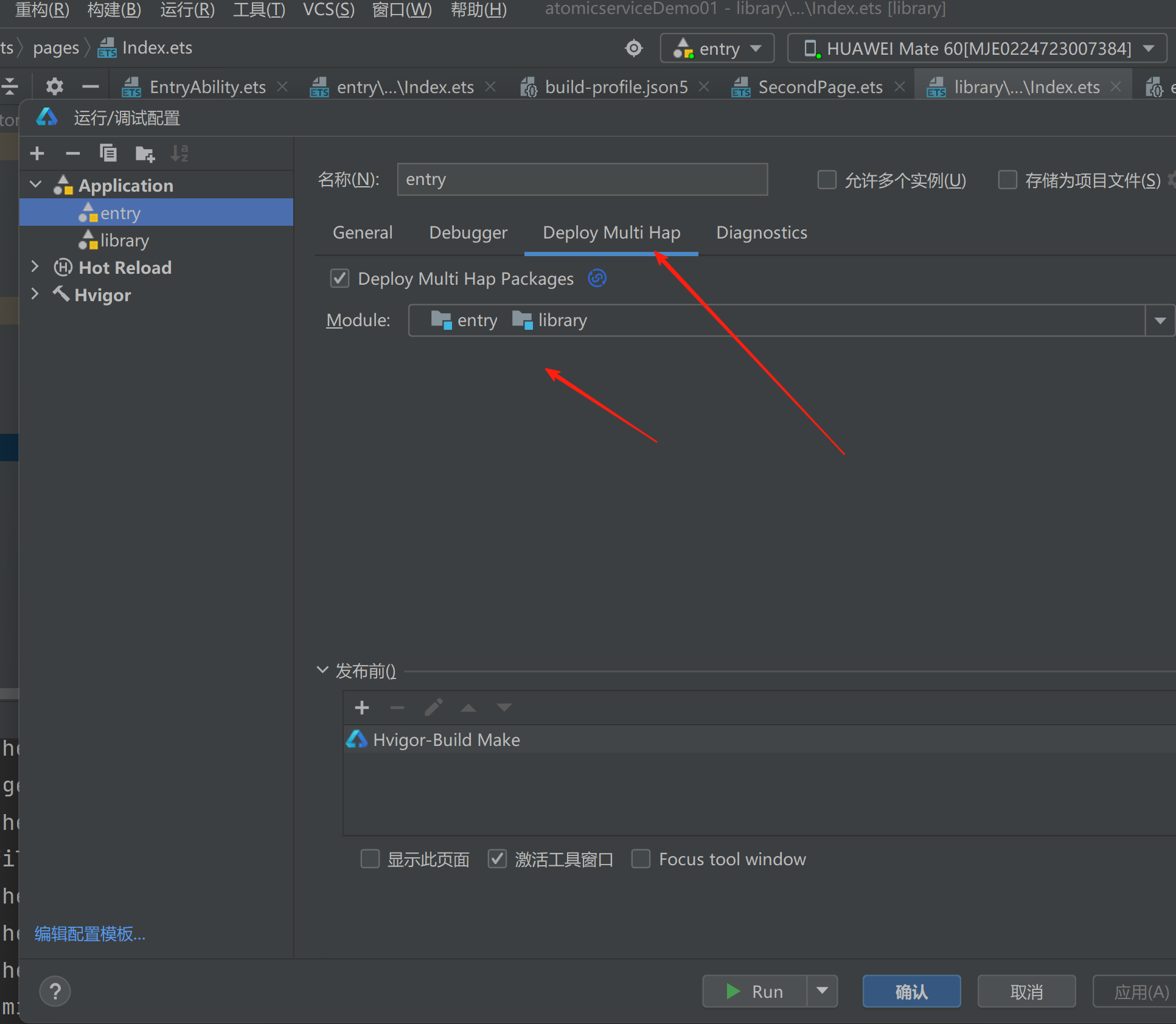
Task: Open the 窗口(W) menu
Action: click(402, 10)
